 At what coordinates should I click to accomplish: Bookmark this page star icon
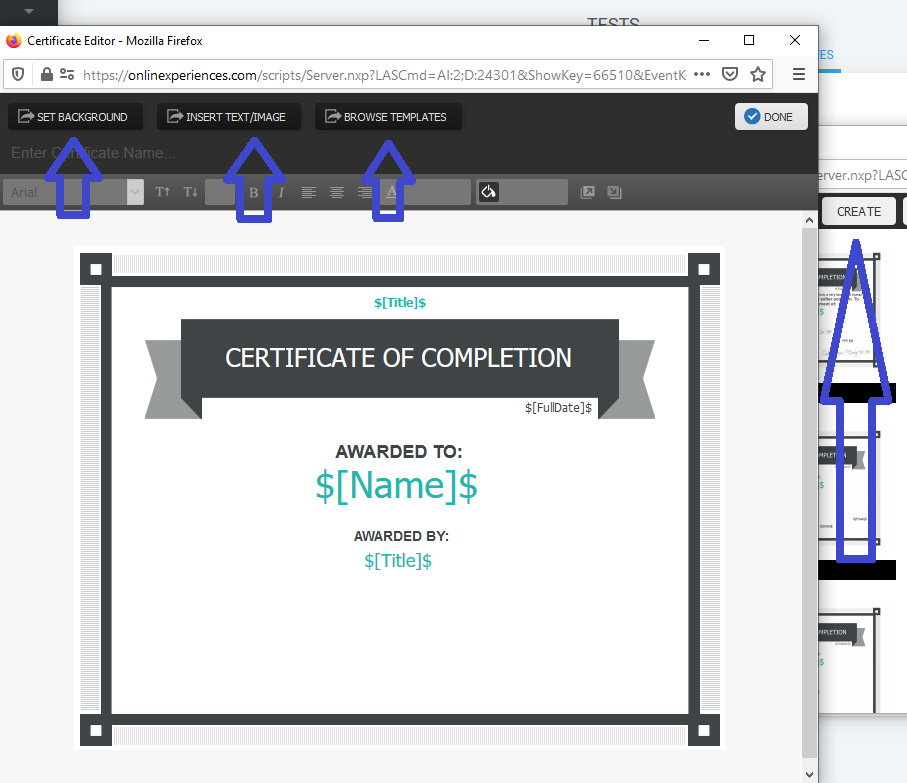pos(758,74)
